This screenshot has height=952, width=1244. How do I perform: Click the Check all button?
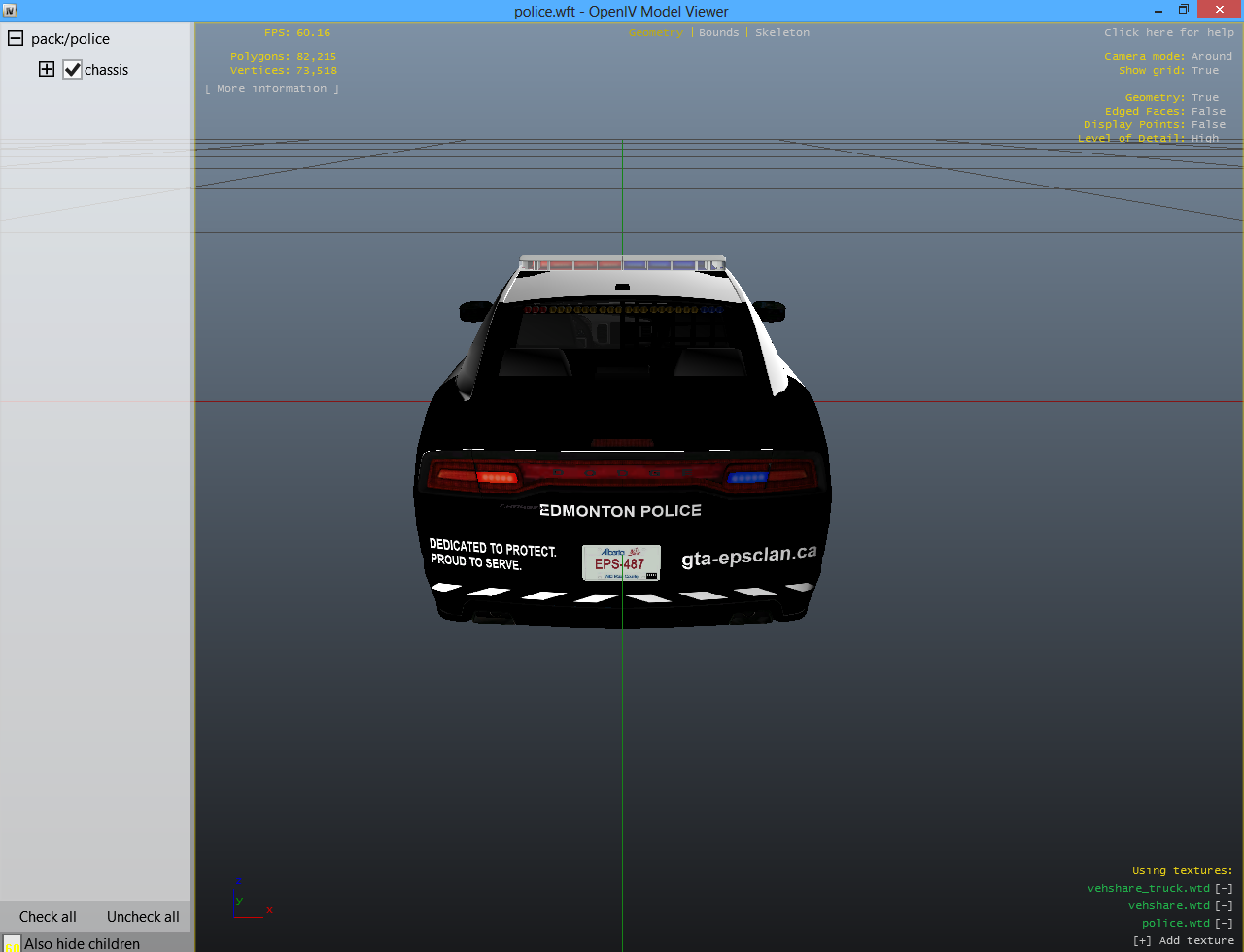[x=48, y=916]
